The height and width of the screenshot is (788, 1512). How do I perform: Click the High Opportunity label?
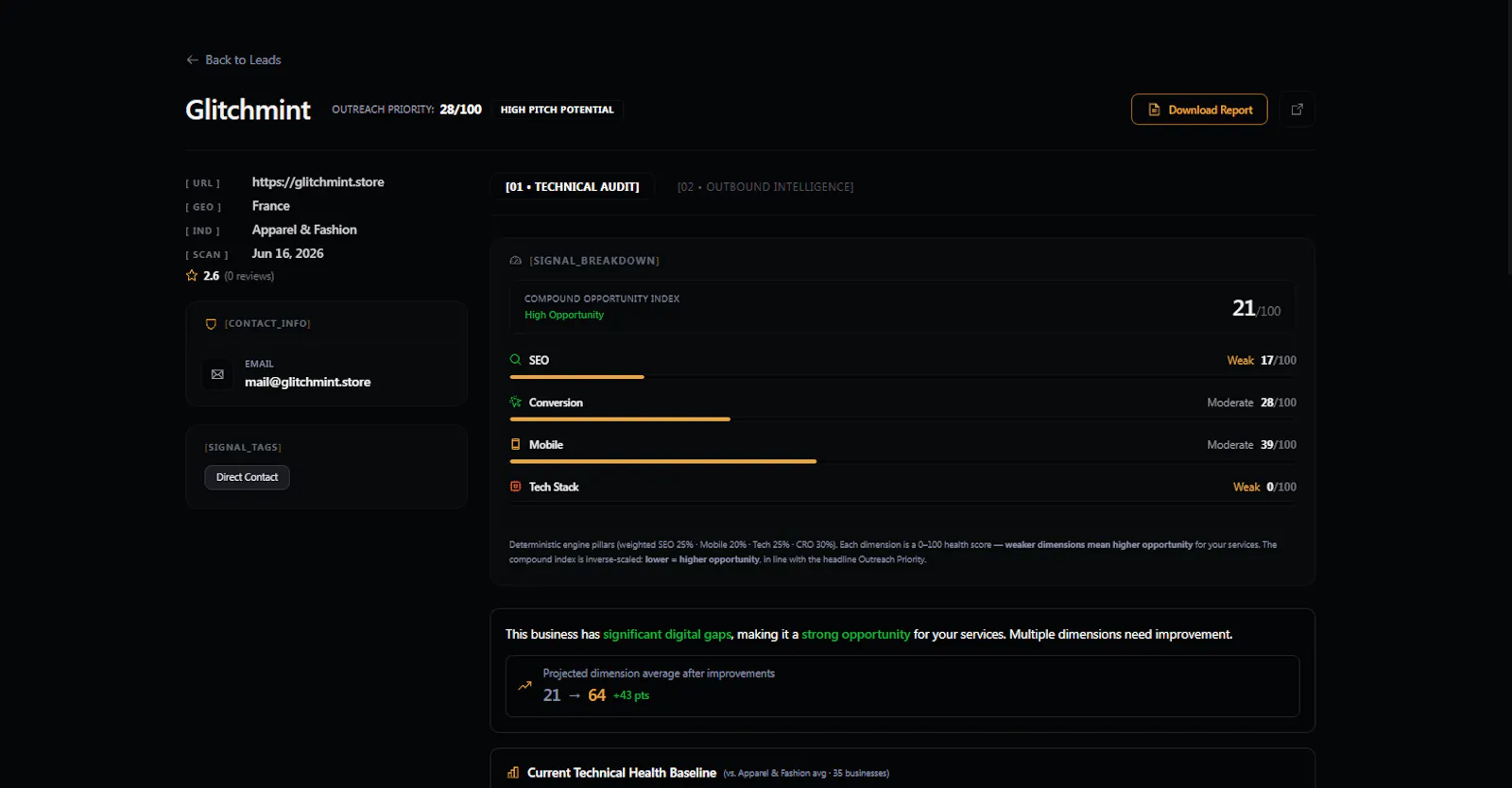click(564, 315)
